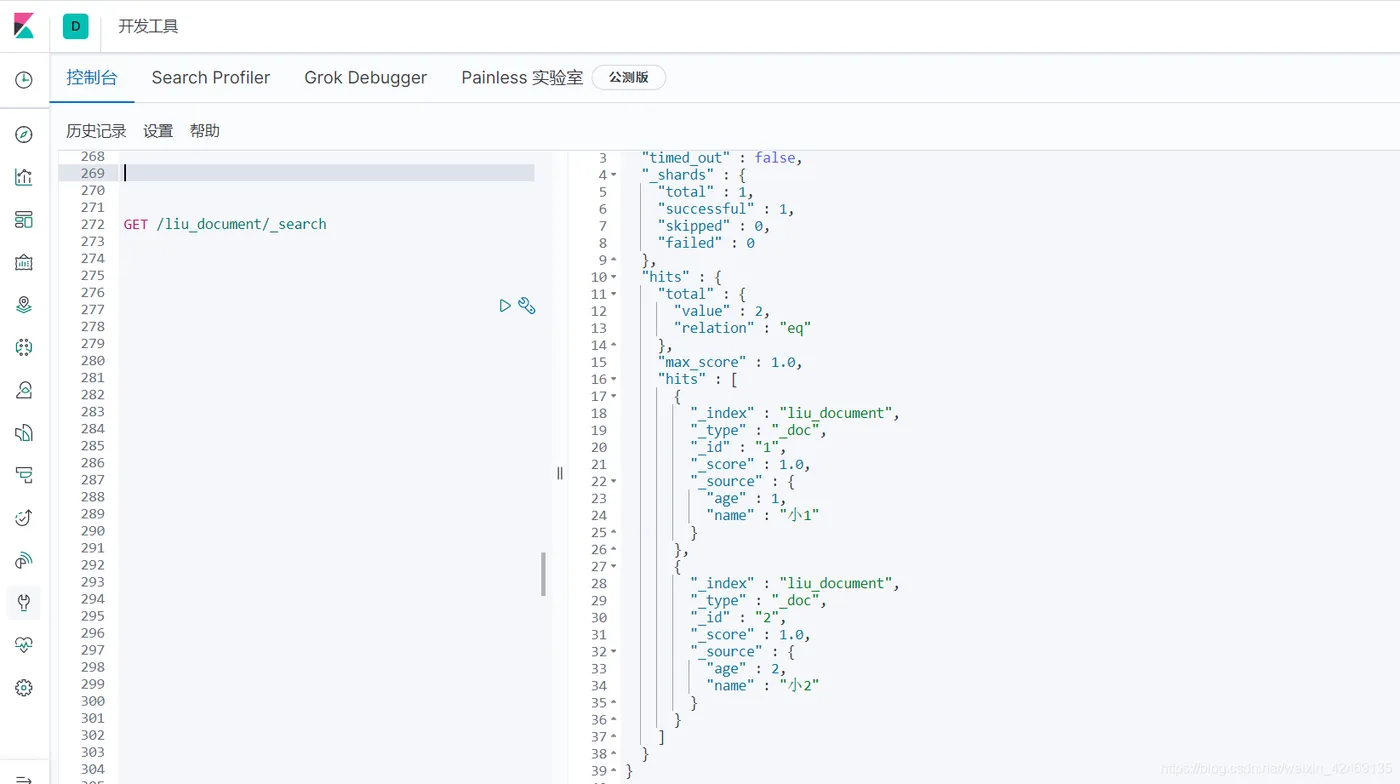Collapse first hit object on line 17
The image size is (1400, 784).
point(614,396)
